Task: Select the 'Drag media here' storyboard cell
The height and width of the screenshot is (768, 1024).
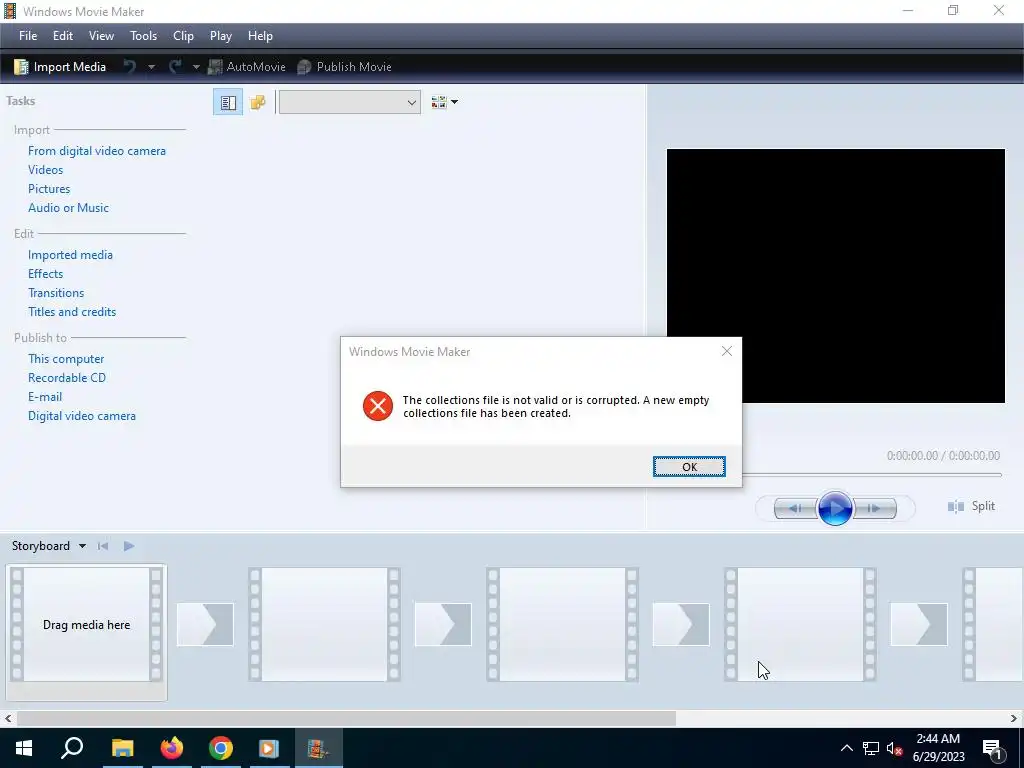Action: click(x=86, y=624)
